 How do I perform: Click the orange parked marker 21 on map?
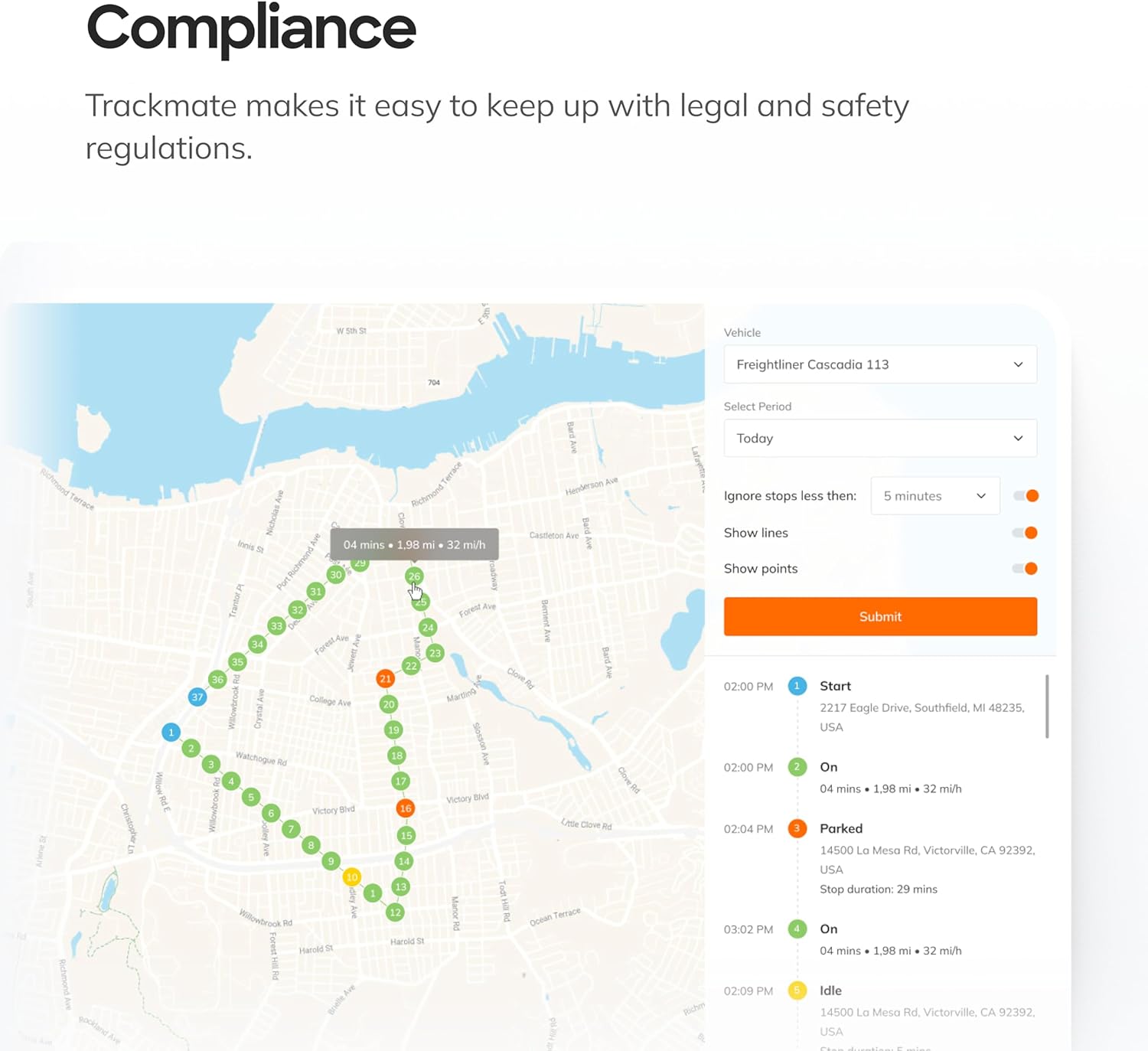point(385,678)
